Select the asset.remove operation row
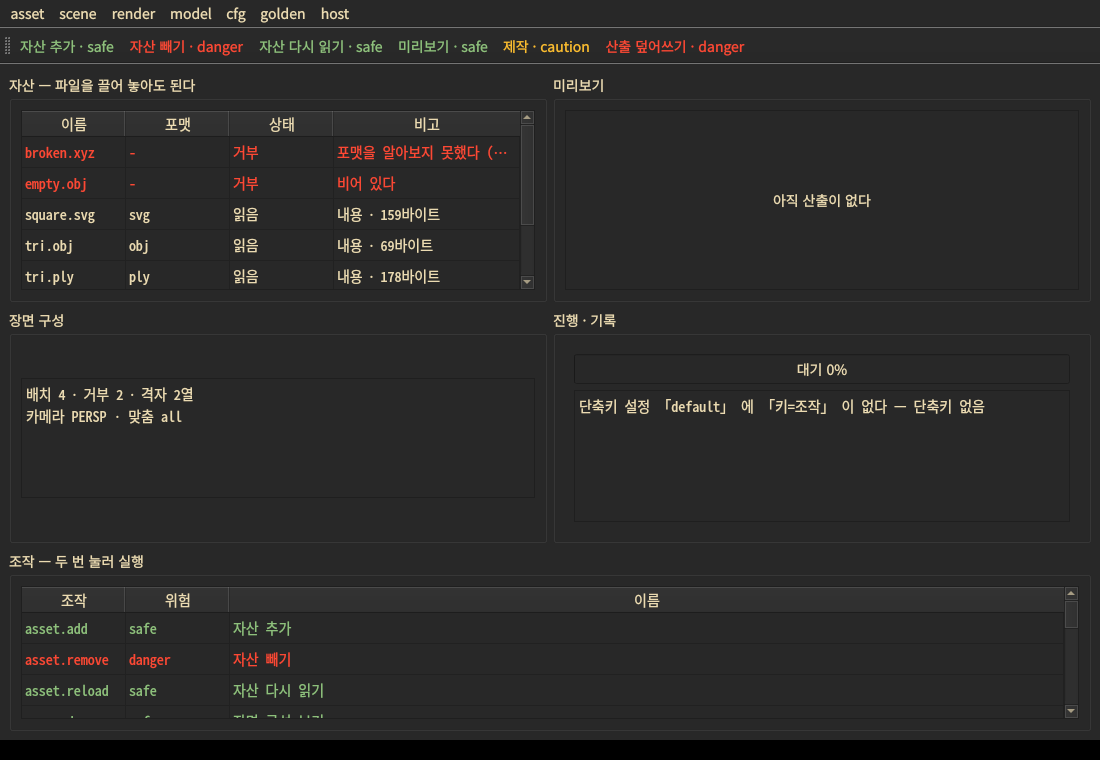1100x760 pixels. [542, 659]
